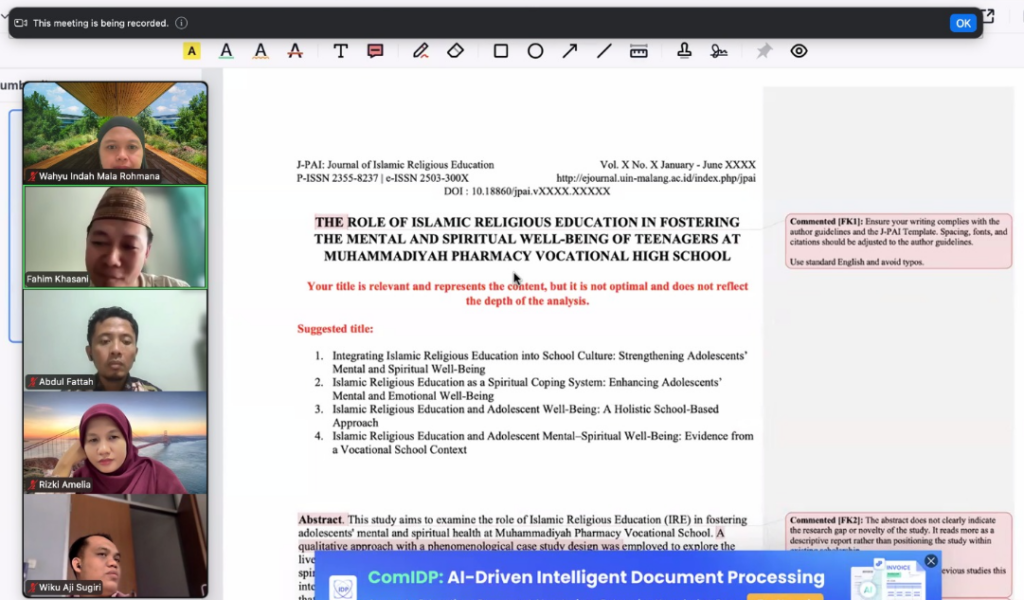Select Fahim Khasani's video tile
1024x600 pixels.
(115, 237)
